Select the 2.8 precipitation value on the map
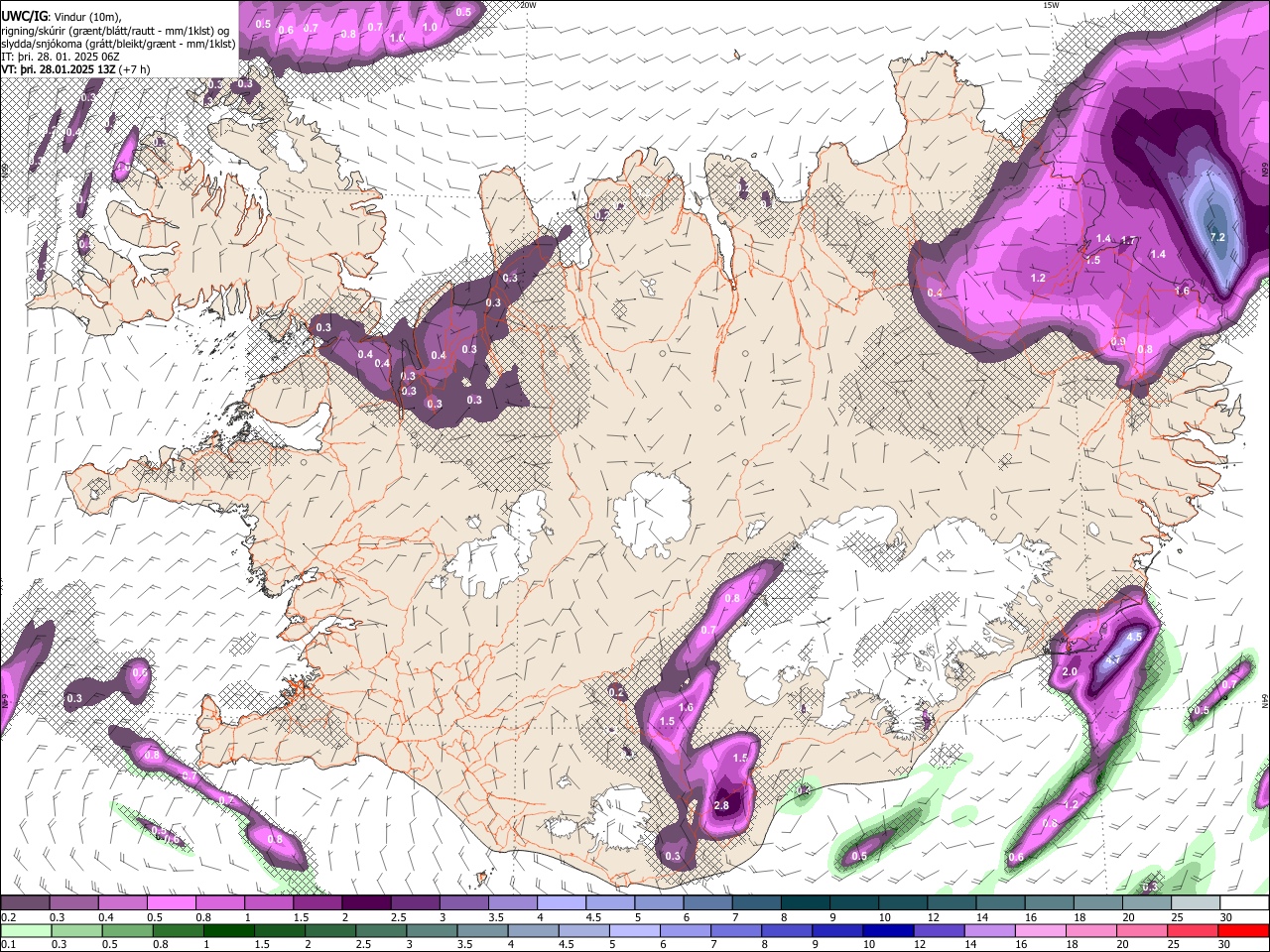 [721, 805]
